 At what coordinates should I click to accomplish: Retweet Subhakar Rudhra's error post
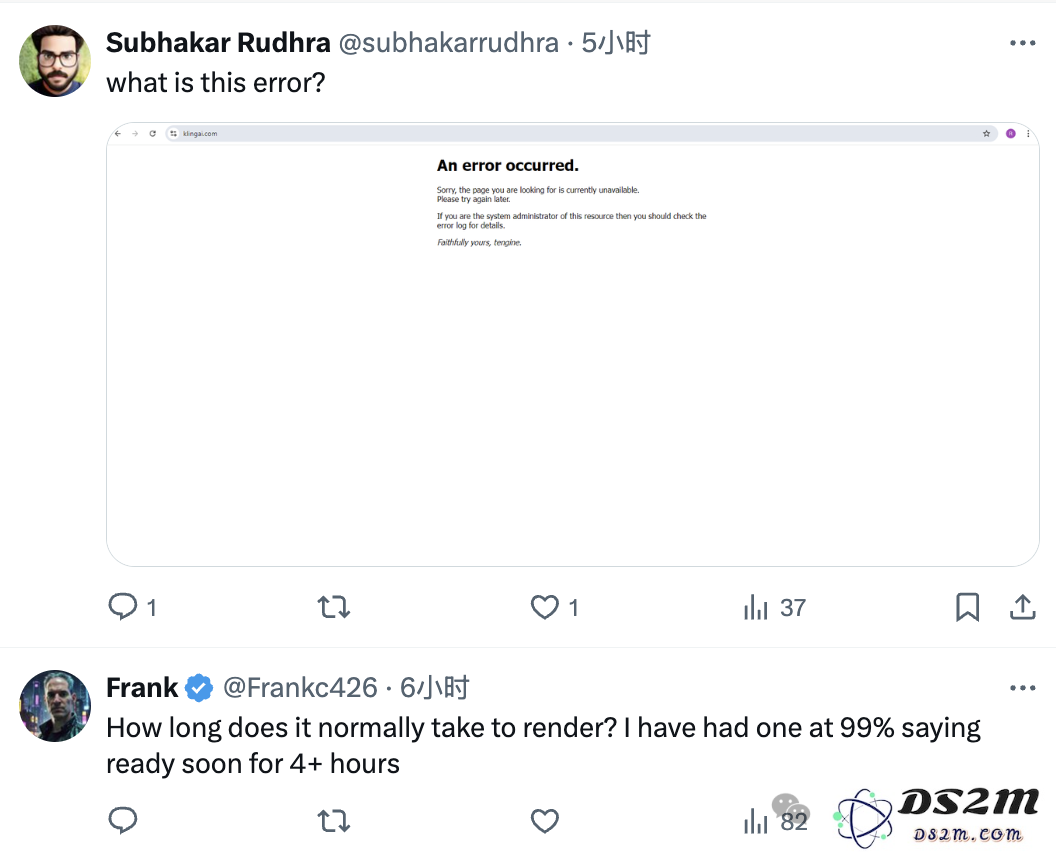tap(334, 607)
